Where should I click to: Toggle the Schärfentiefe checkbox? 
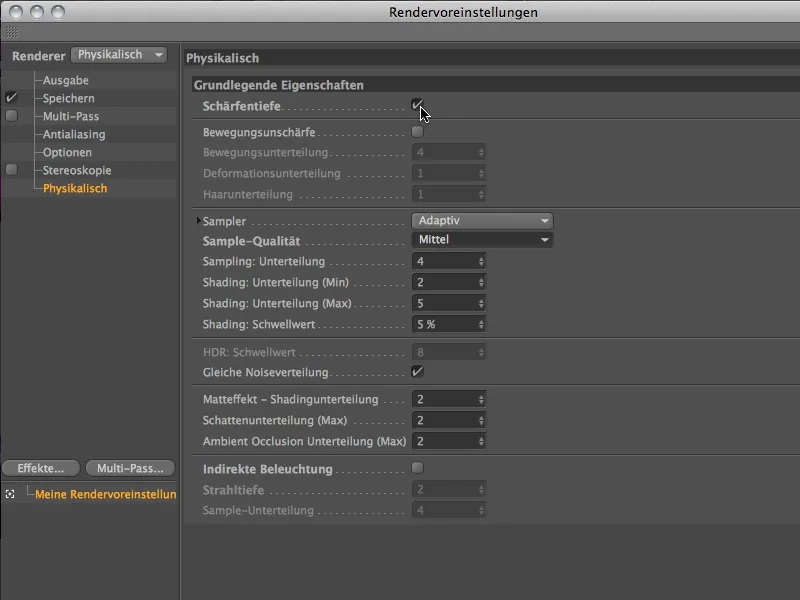417,105
